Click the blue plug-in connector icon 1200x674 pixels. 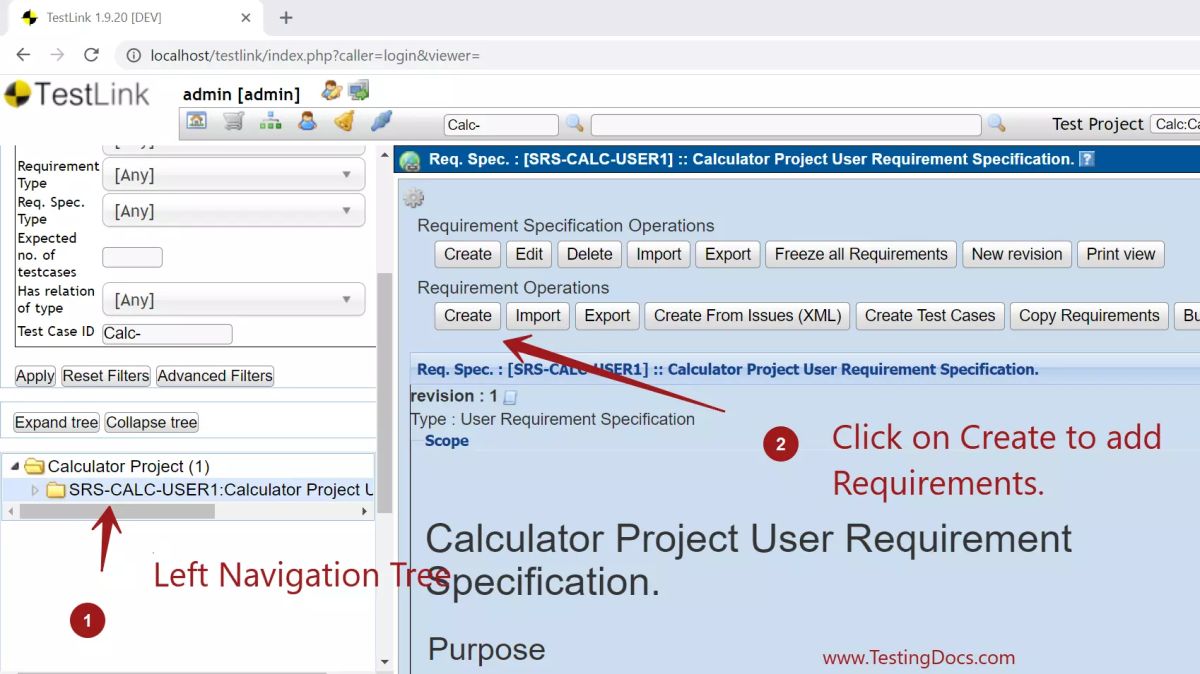click(381, 122)
